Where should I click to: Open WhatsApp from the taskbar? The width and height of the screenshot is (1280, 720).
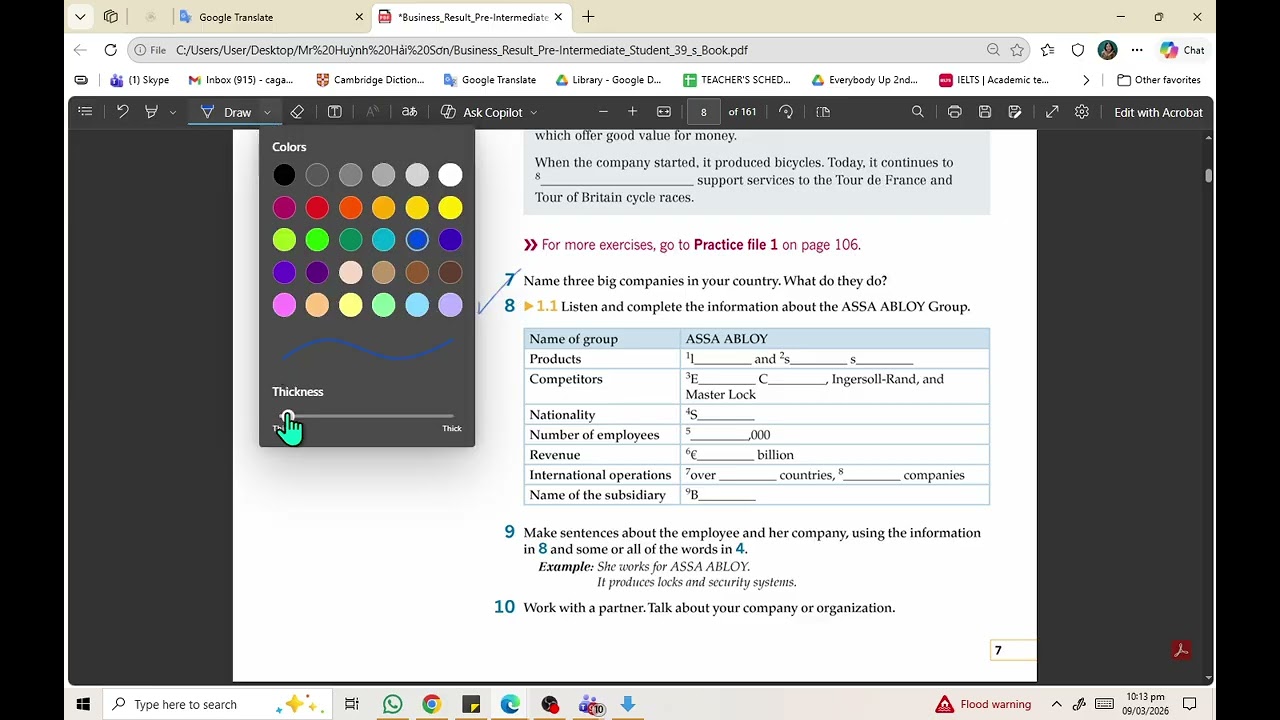(x=392, y=705)
